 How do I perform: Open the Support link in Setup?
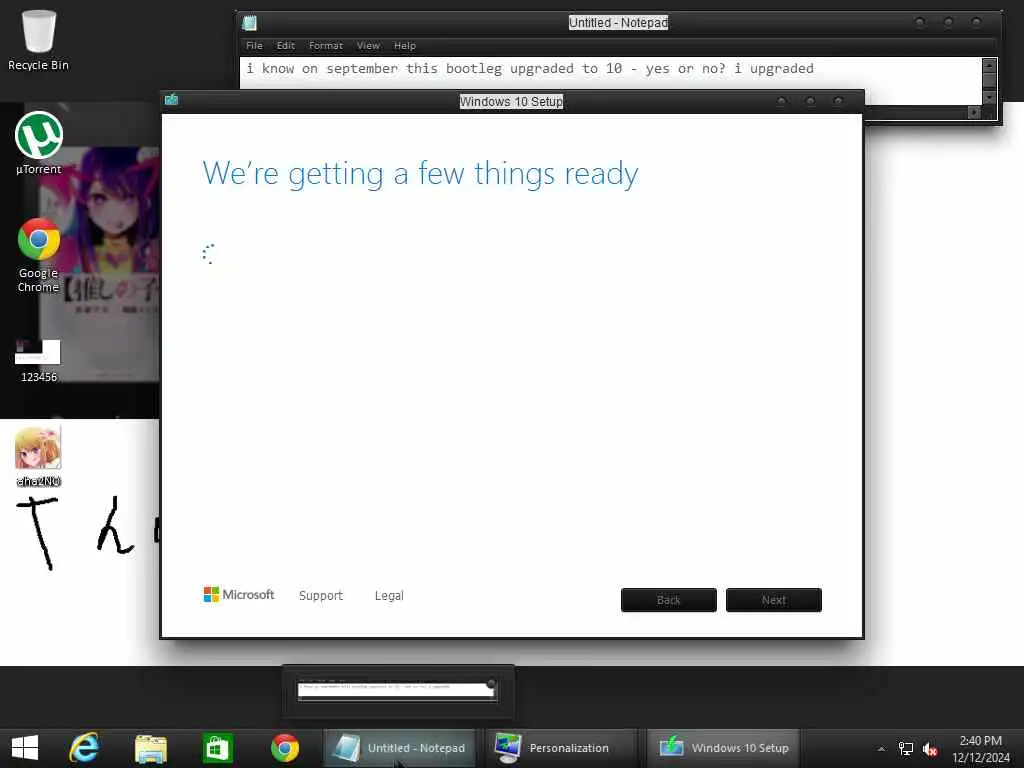pyautogui.click(x=321, y=596)
